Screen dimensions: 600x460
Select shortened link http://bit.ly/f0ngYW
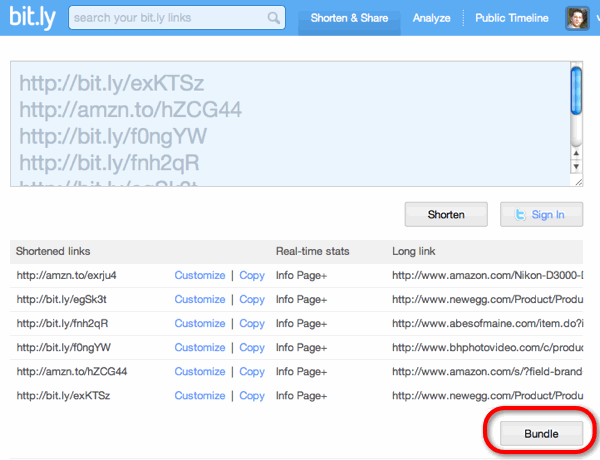(x=64, y=347)
